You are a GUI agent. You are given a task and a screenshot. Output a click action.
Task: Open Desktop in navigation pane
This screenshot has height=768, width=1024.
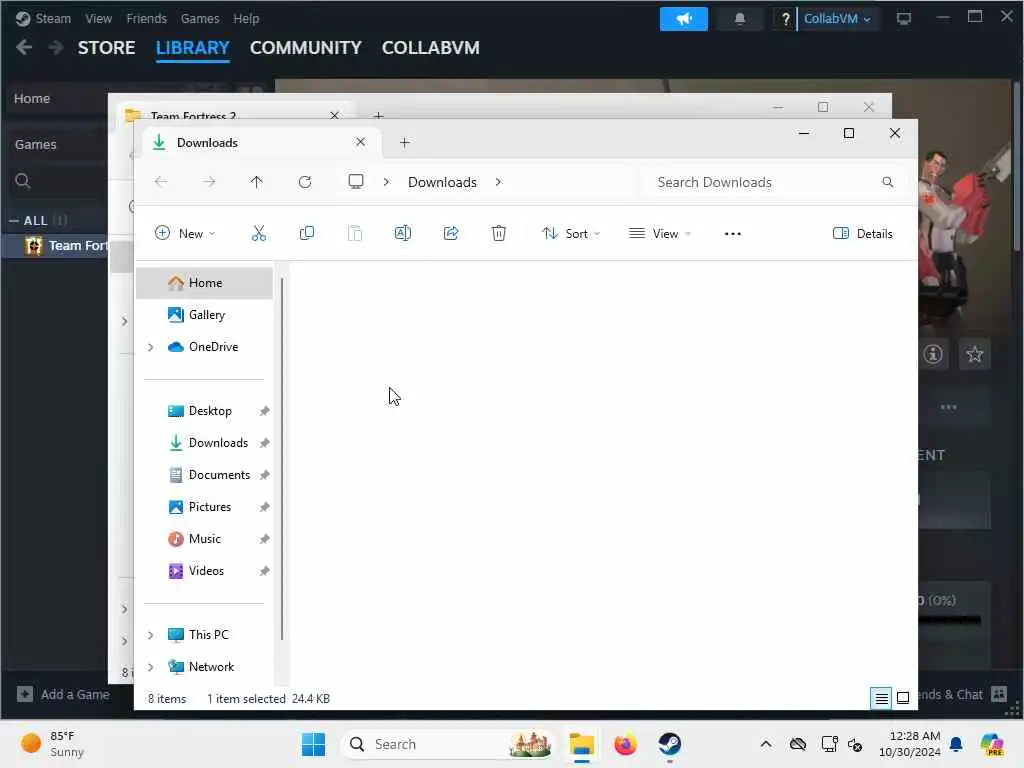pos(204,411)
